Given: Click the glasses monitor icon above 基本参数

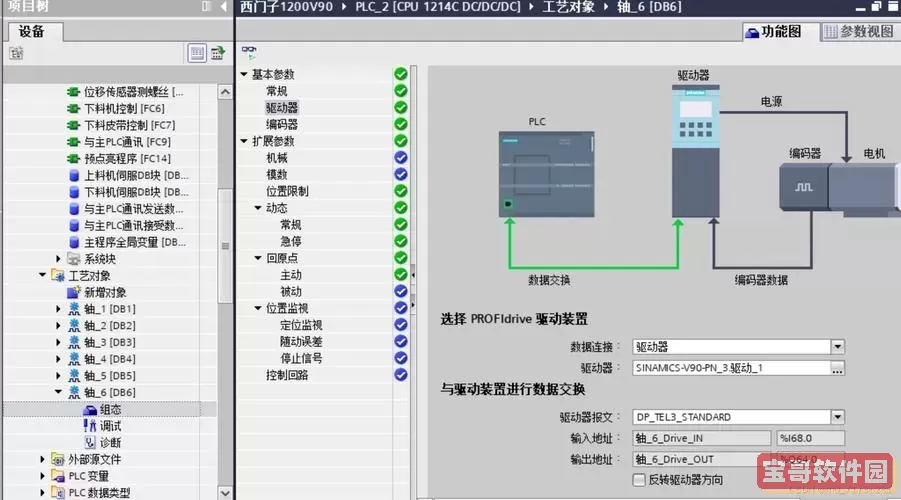Looking at the screenshot, I should (x=249, y=52).
